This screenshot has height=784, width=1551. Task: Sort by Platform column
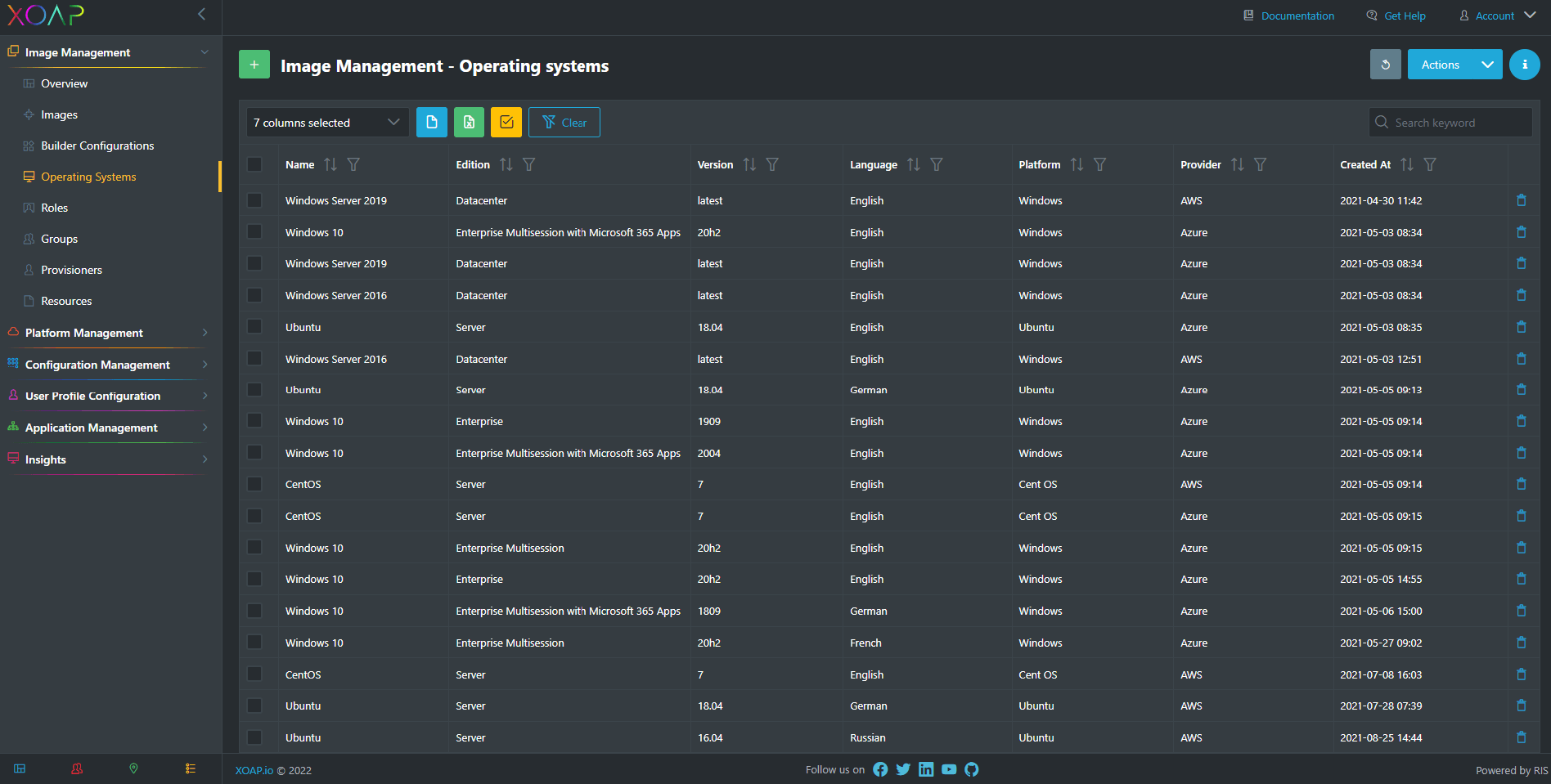(1077, 164)
